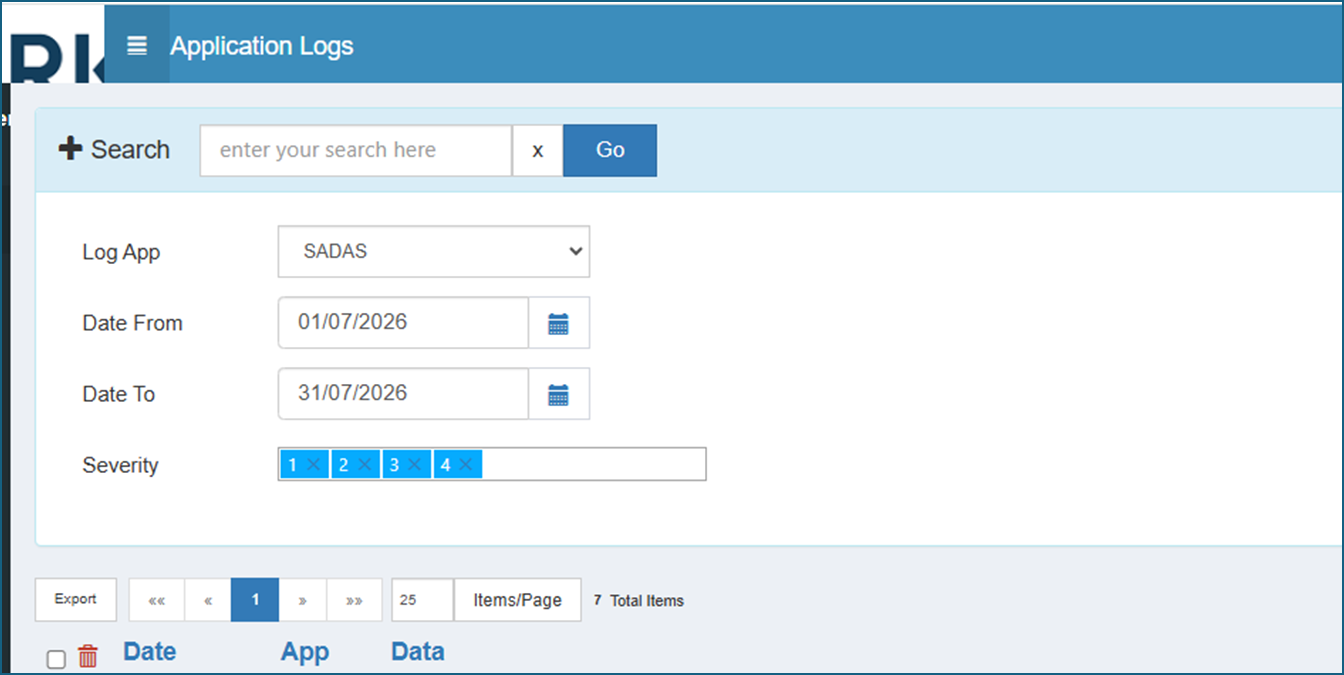
Task: Focus the search text field
Action: [356, 150]
